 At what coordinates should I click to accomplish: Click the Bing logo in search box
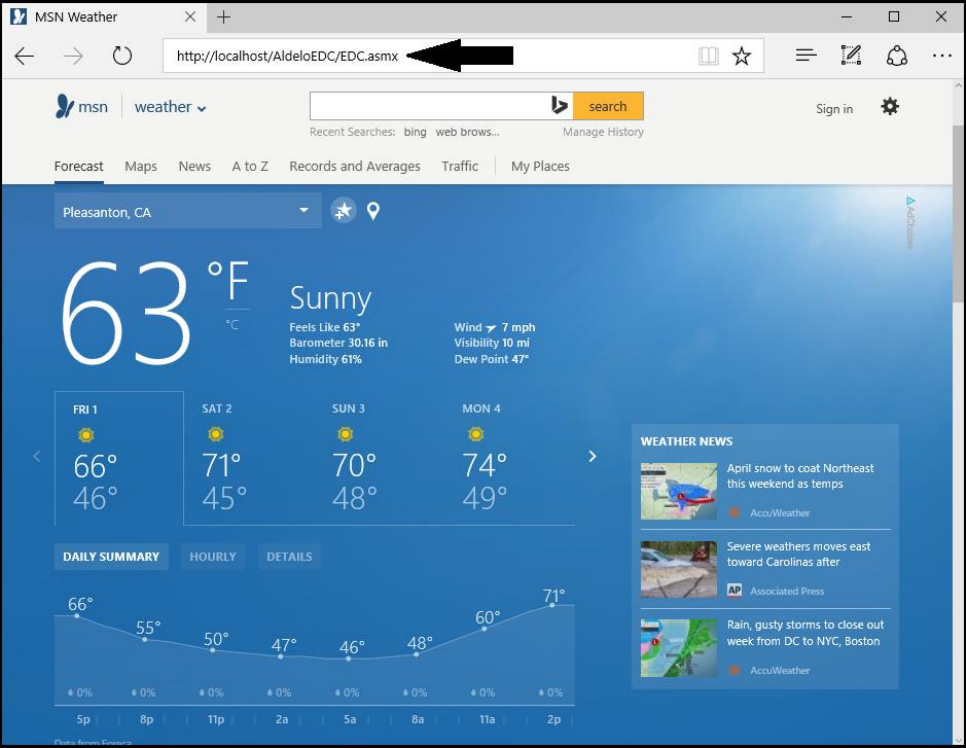[x=559, y=106]
